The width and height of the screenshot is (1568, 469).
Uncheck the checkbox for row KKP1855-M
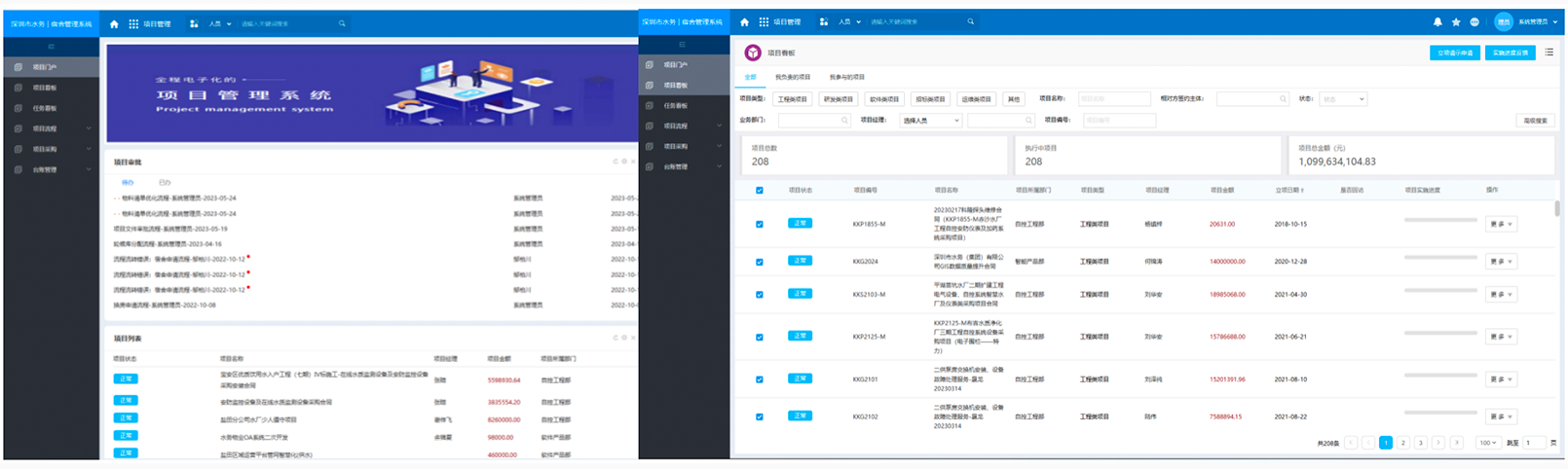pyautogui.click(x=760, y=225)
